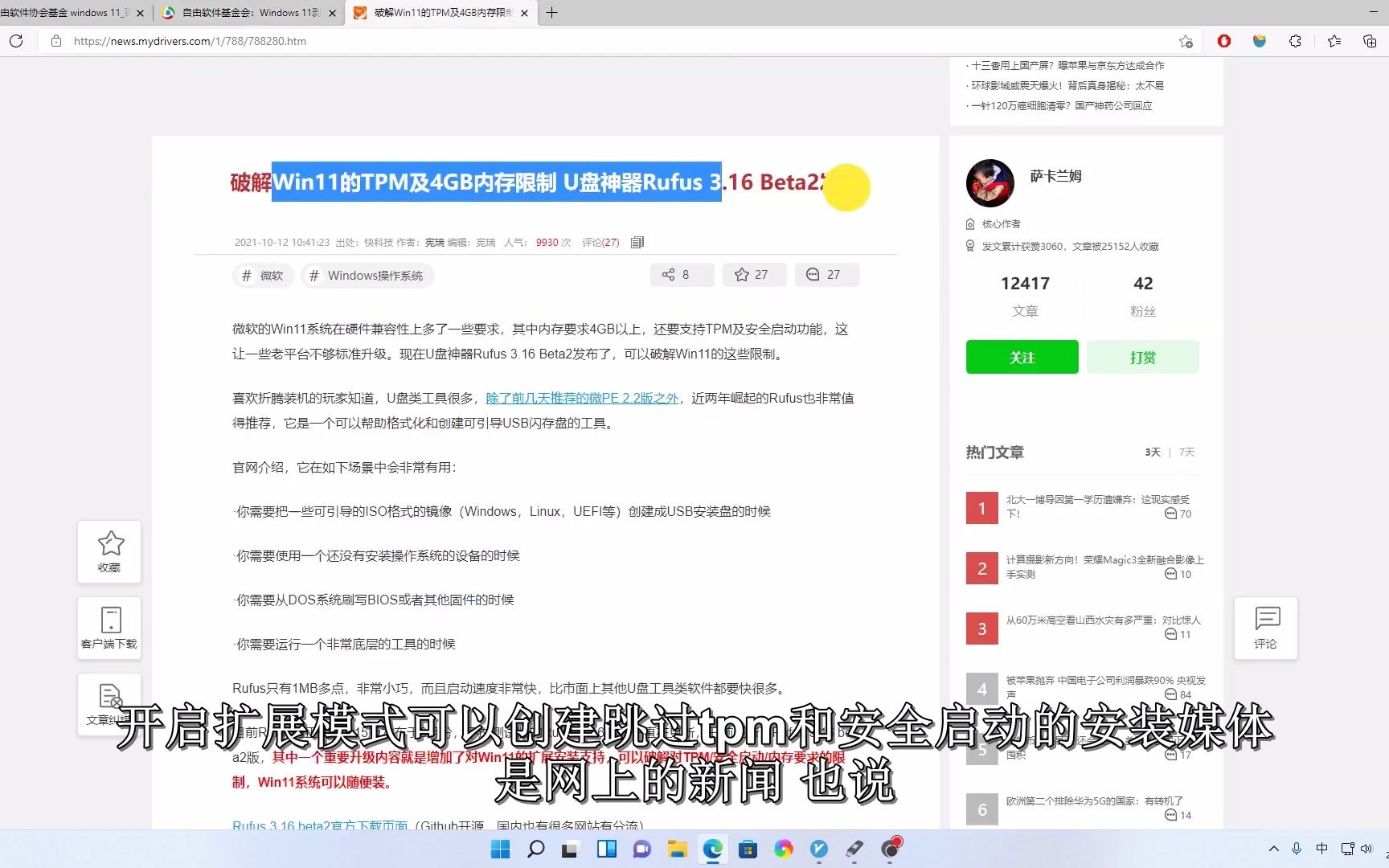Click the 打赏 reward button
1389x868 pixels.
(1142, 357)
